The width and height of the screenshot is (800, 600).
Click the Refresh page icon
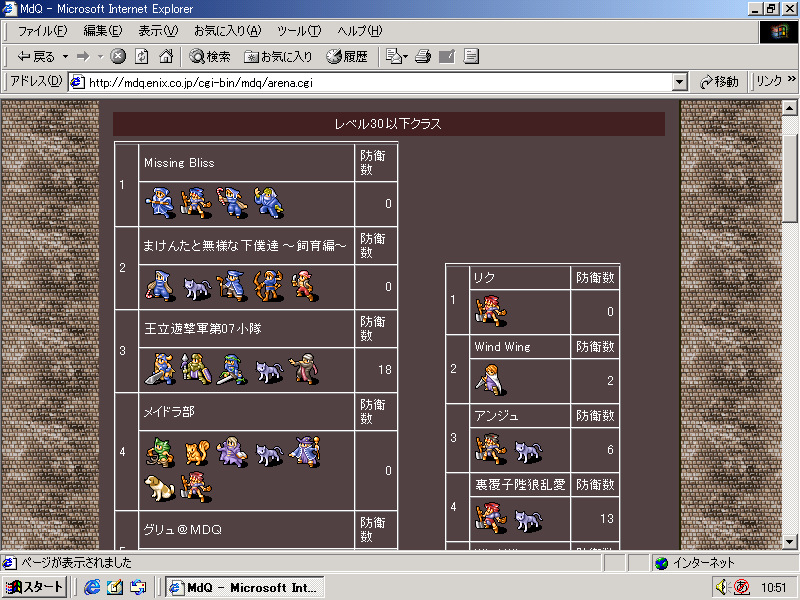point(142,56)
